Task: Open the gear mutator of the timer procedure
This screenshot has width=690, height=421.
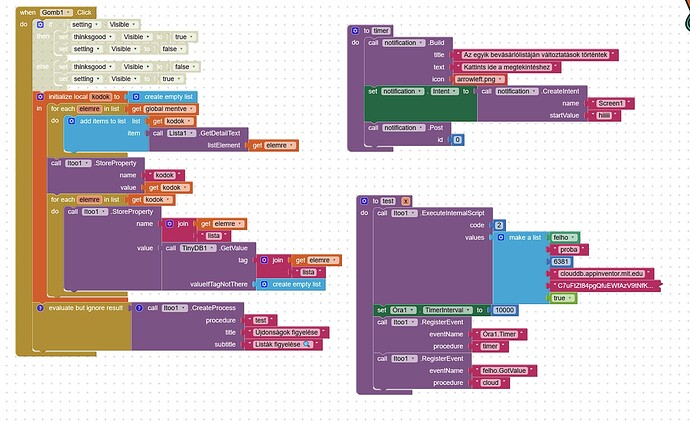Action: tap(355, 30)
